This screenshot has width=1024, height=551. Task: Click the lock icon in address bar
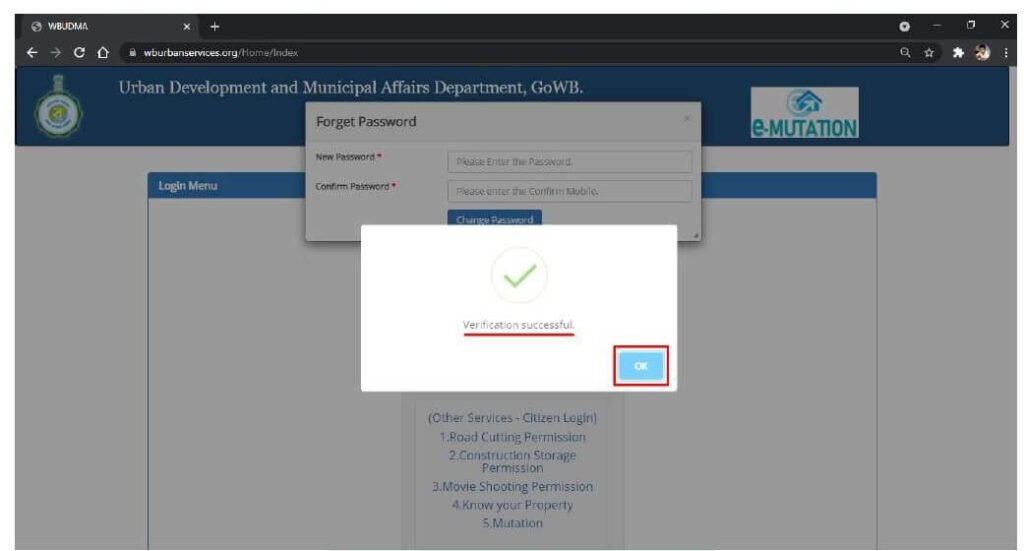click(133, 53)
